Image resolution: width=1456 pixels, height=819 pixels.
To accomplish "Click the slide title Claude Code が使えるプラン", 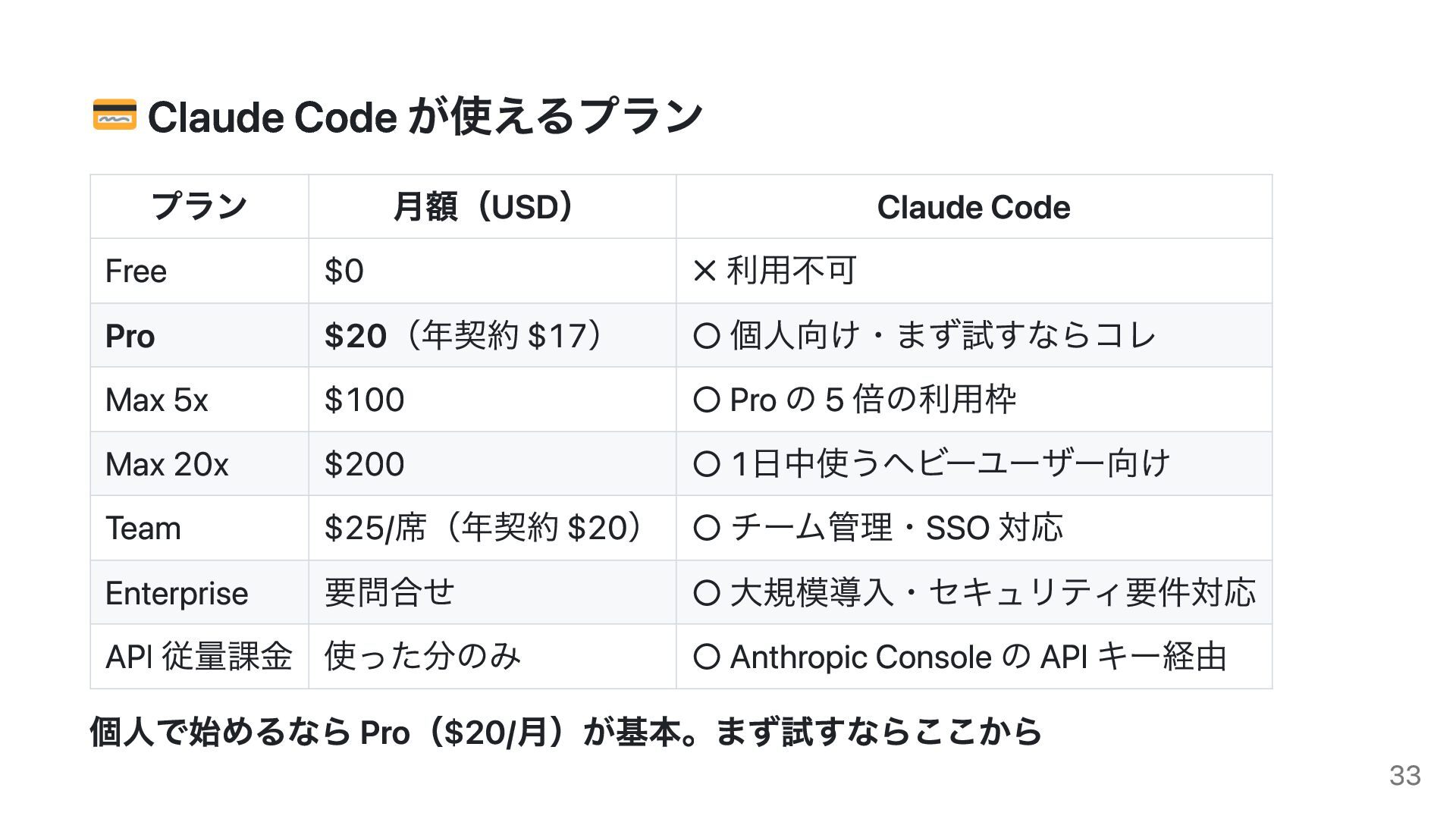I will [x=425, y=117].
